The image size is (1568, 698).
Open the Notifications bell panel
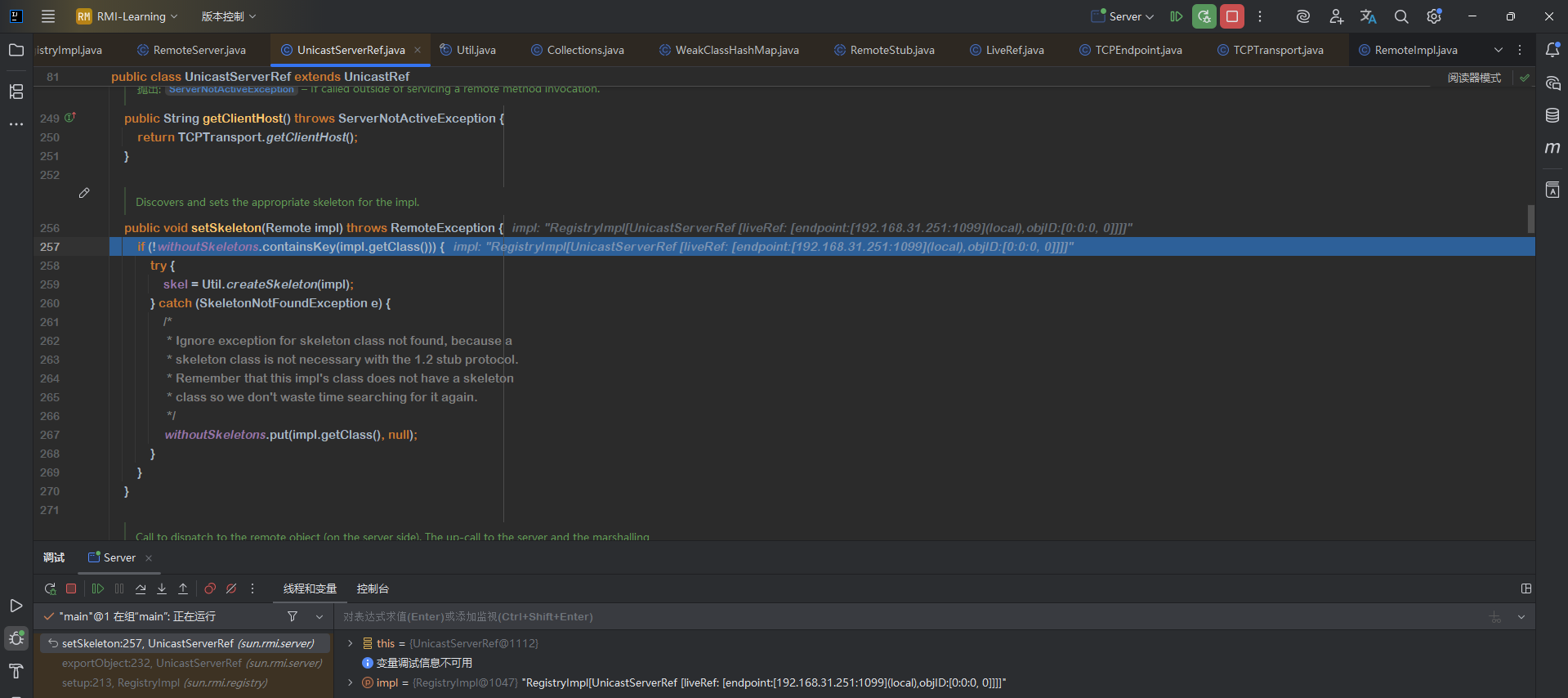1552,50
